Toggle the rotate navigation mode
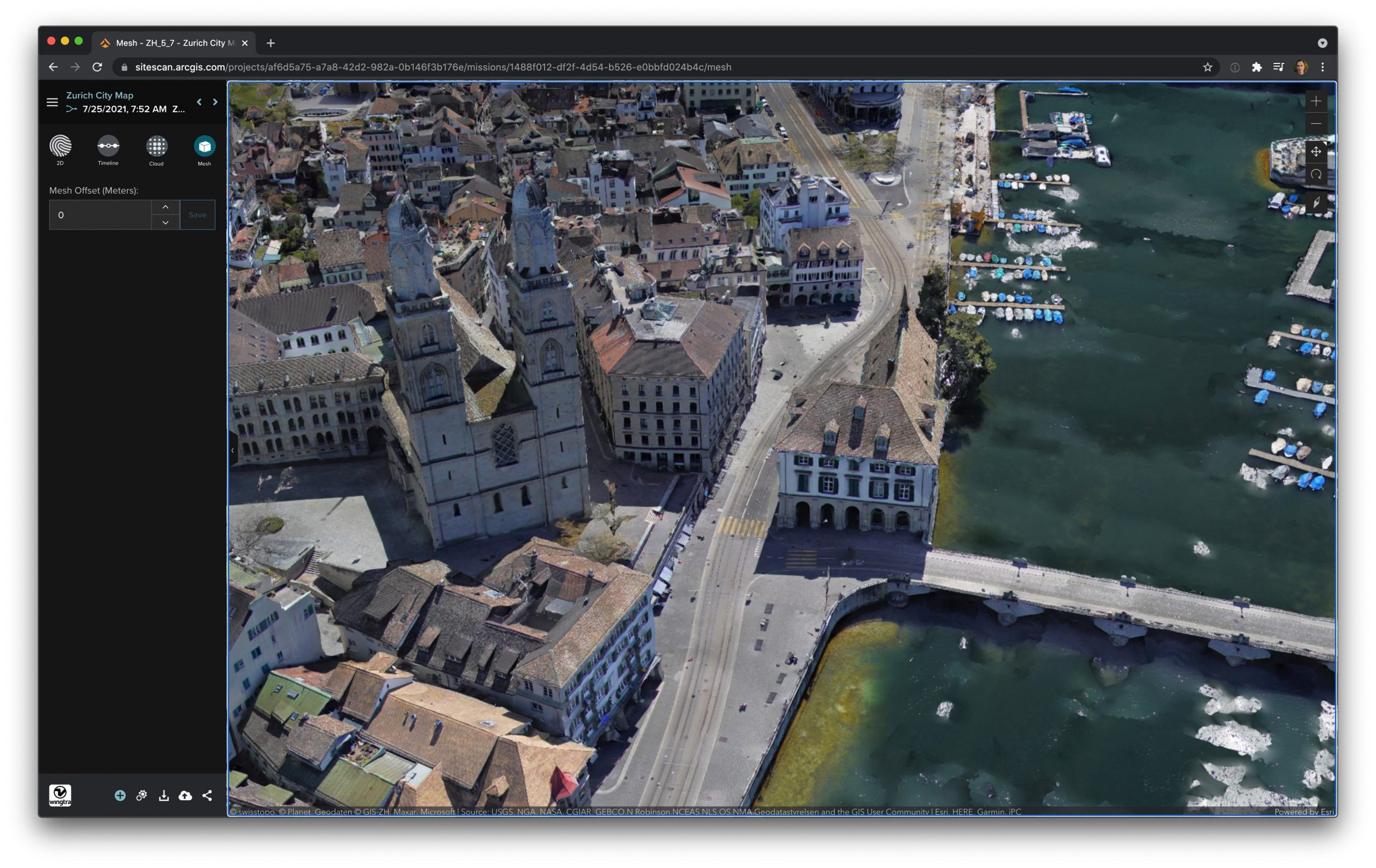Image resolution: width=1376 pixels, height=868 pixels. coord(1316,174)
